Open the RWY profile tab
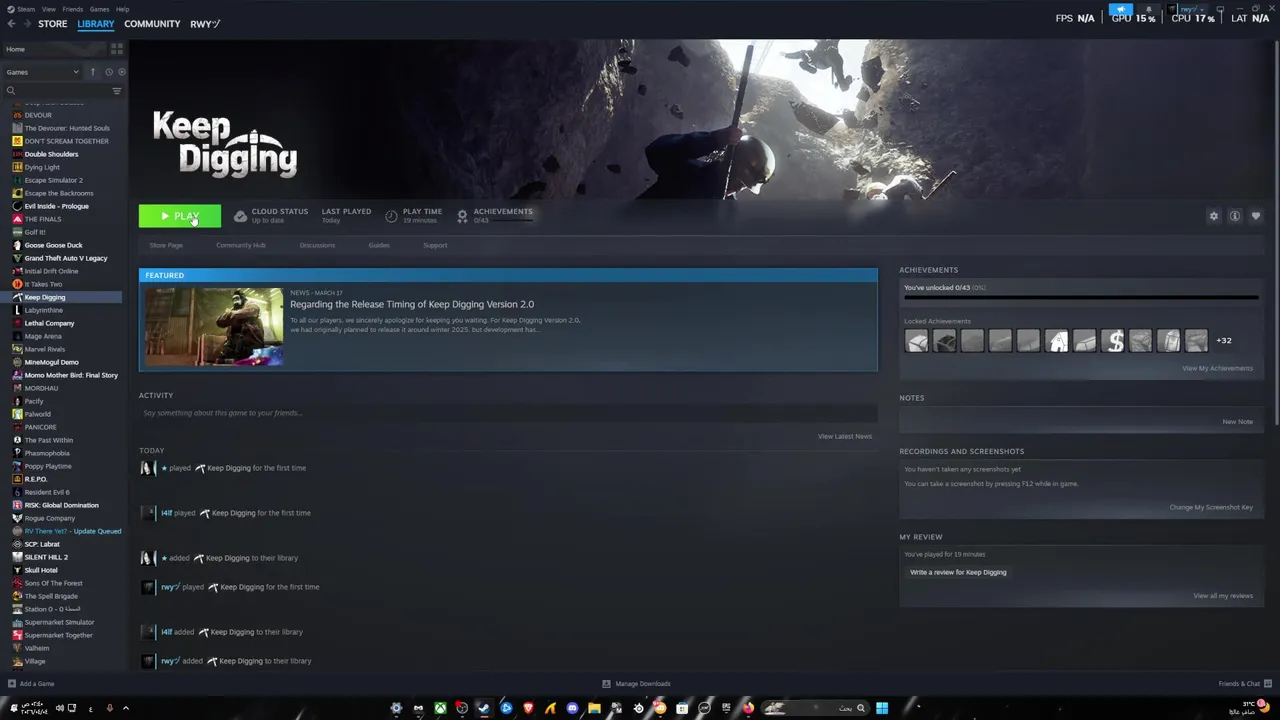 point(205,24)
